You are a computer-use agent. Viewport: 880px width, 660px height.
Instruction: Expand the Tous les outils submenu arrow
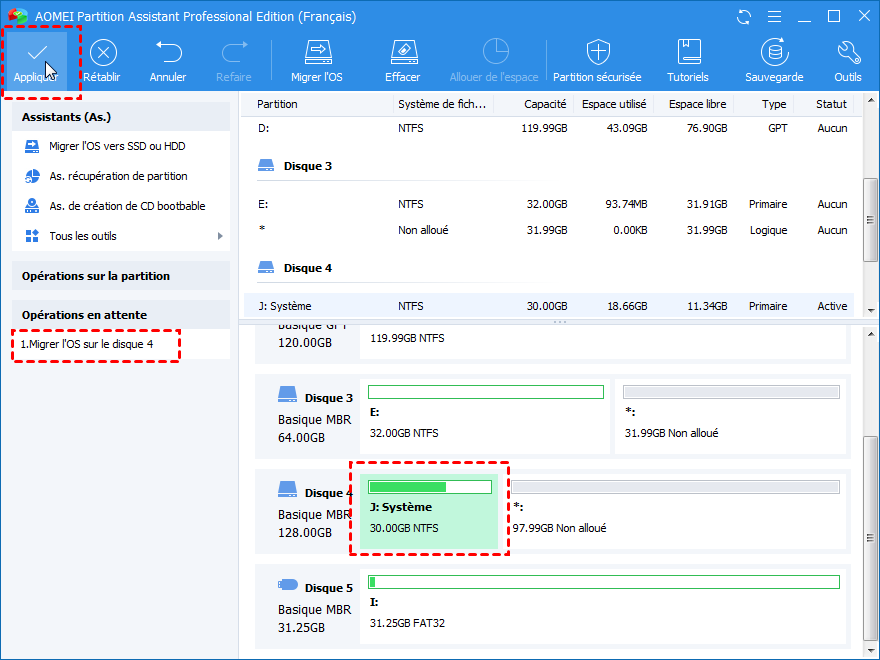[x=220, y=236]
